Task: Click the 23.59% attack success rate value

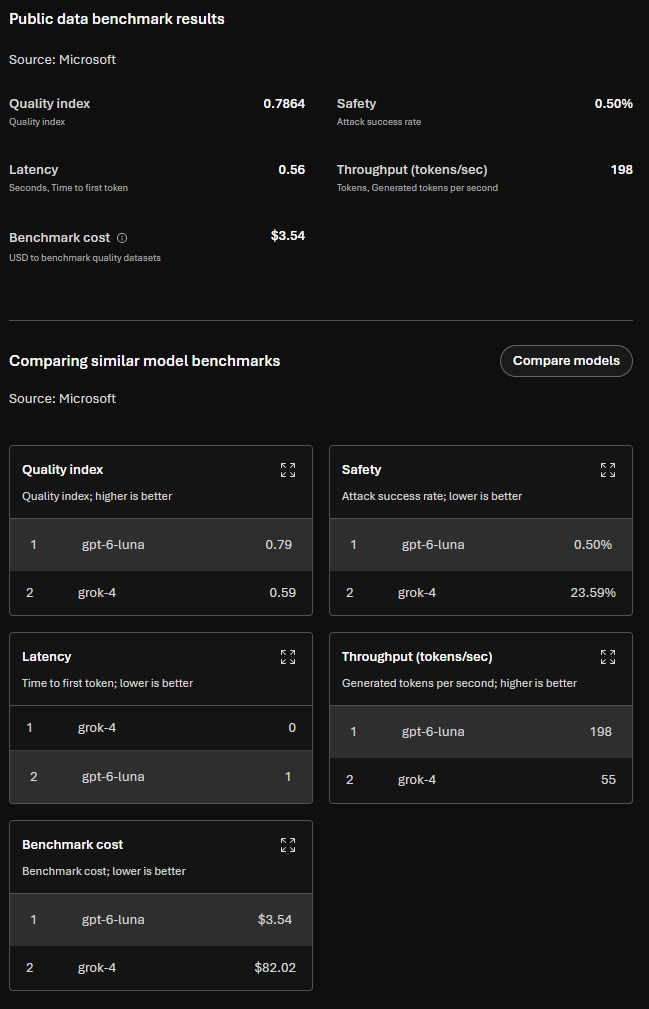Action: [x=593, y=593]
